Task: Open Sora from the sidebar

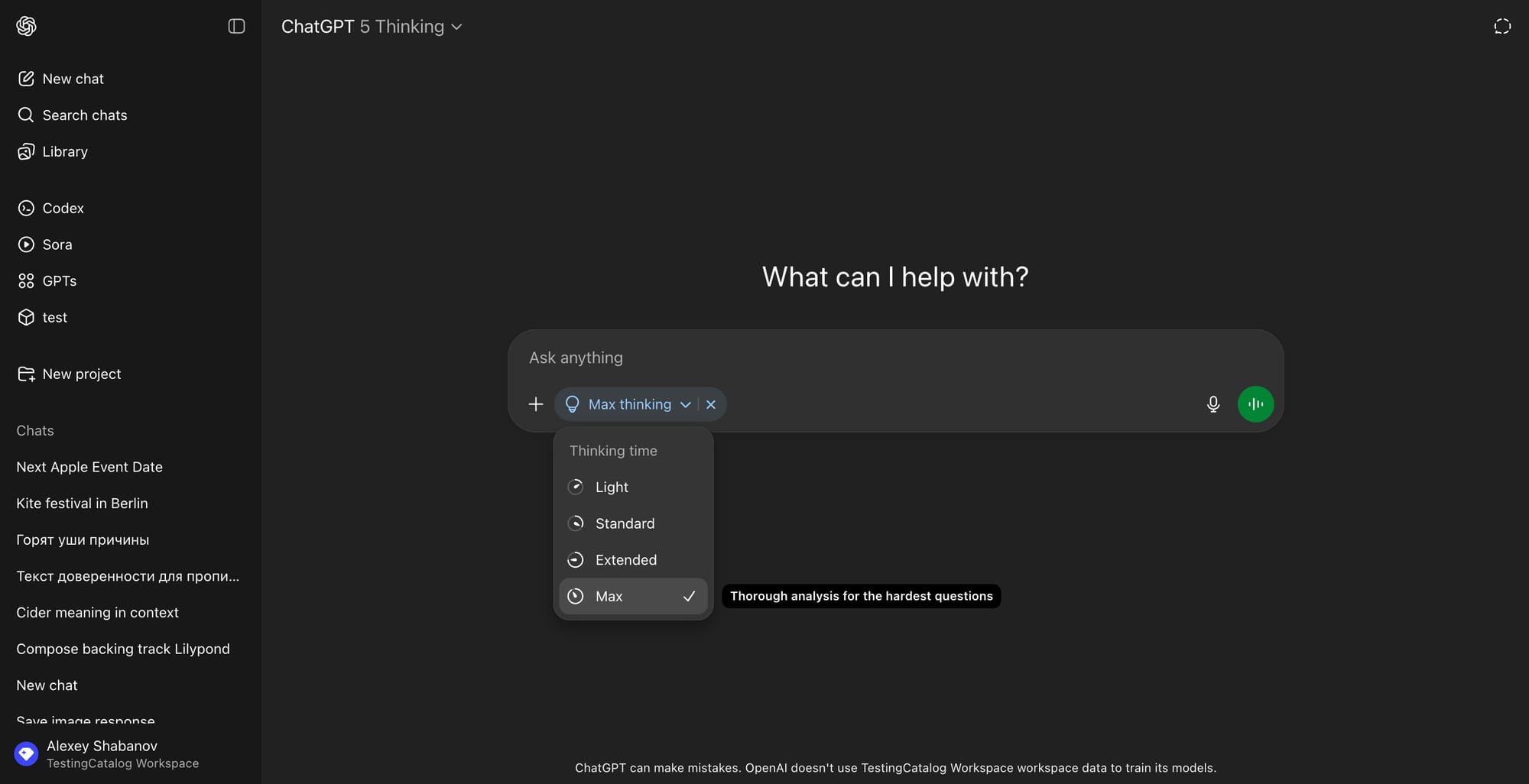Action: pos(57,245)
